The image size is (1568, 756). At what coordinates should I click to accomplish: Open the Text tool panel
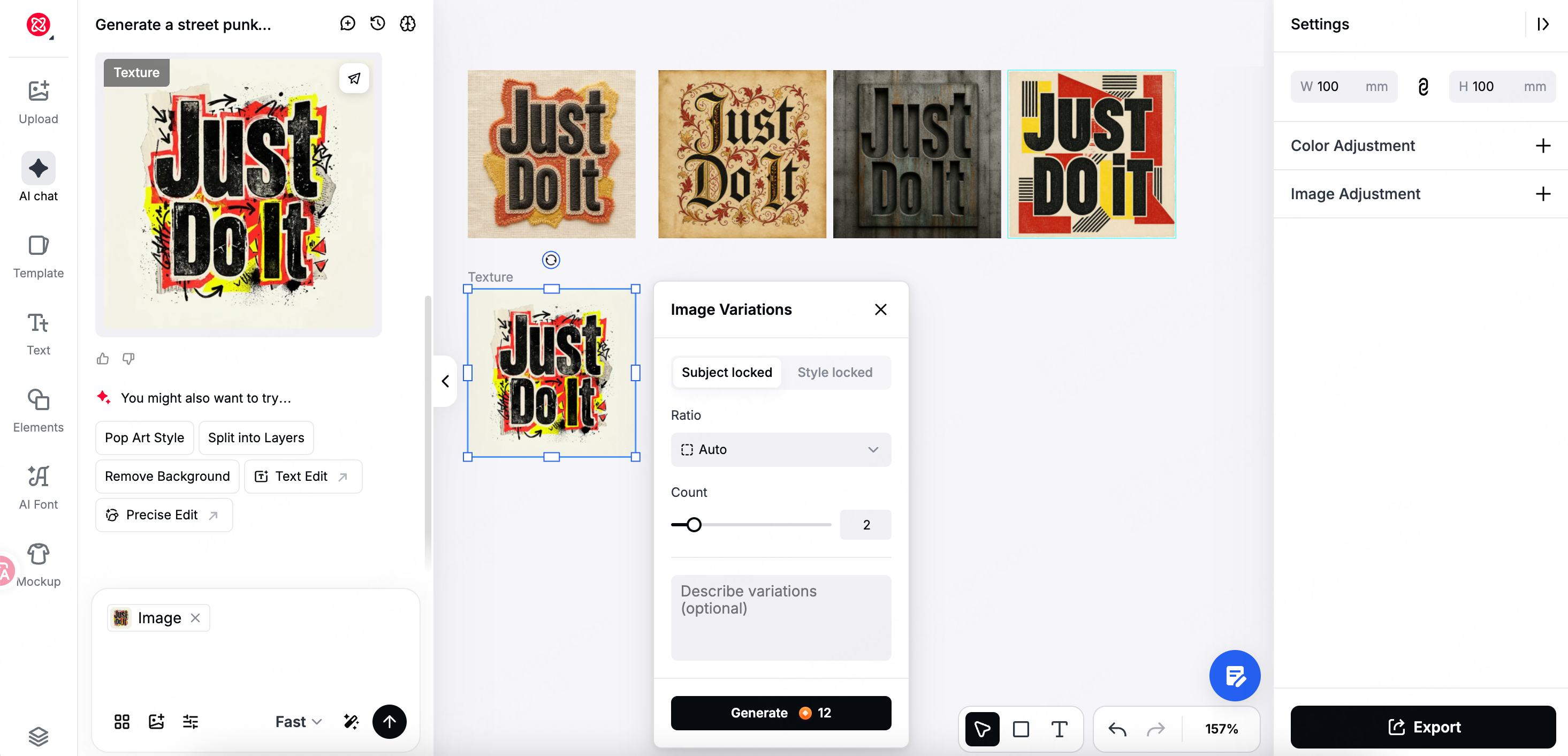(39, 333)
